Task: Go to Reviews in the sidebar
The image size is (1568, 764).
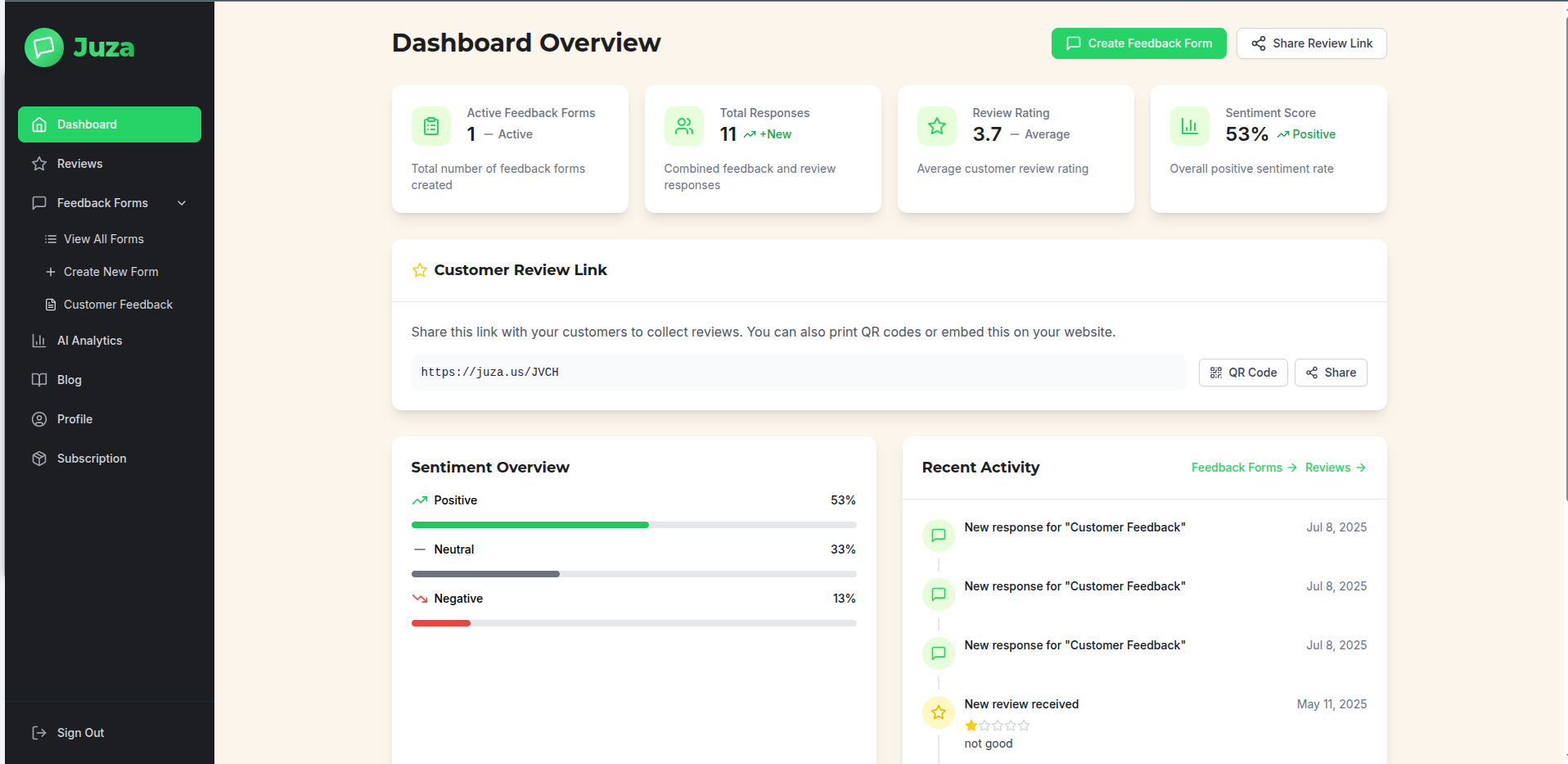Action: pyautogui.click(x=110, y=164)
